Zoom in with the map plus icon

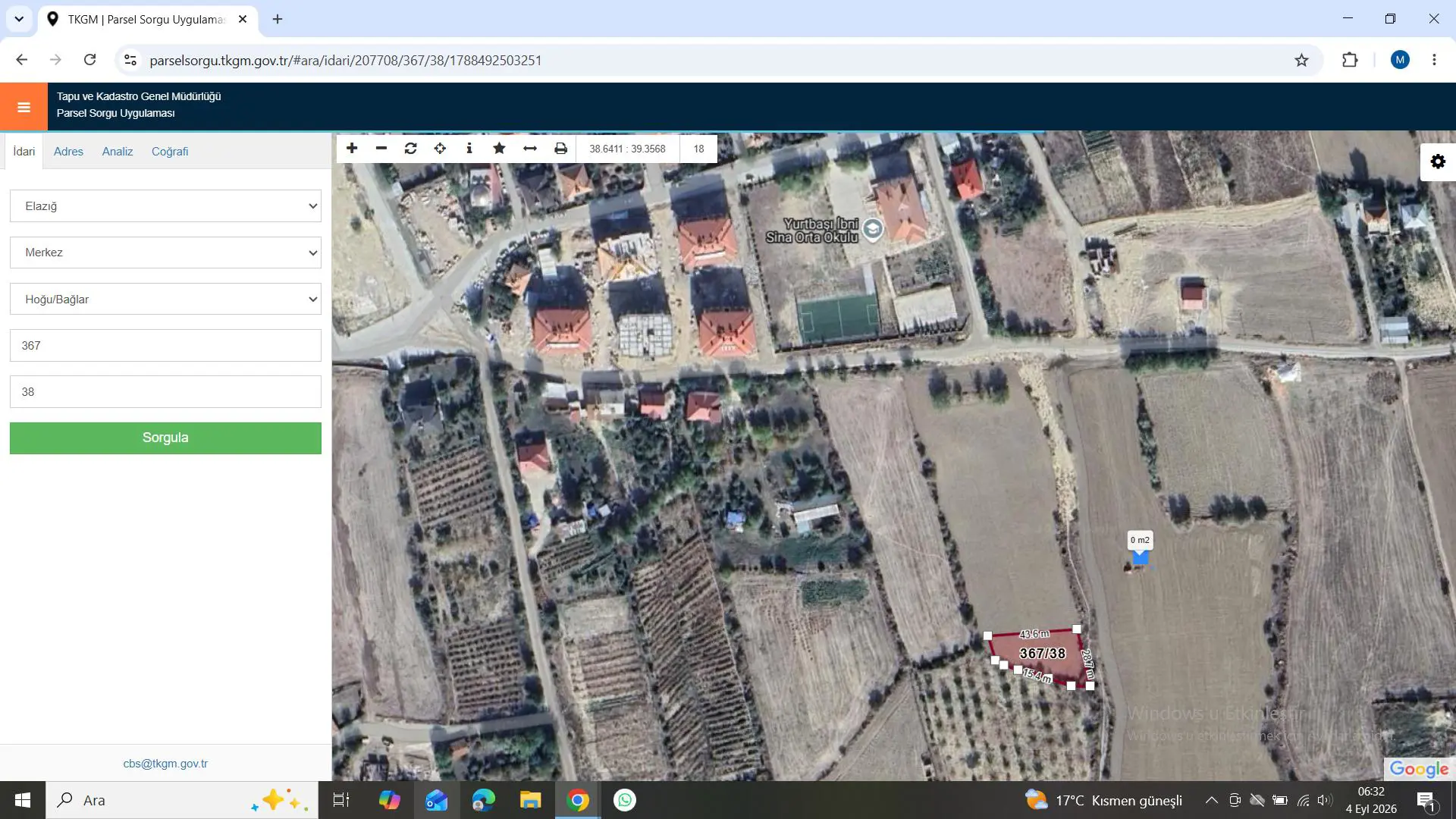[352, 149]
